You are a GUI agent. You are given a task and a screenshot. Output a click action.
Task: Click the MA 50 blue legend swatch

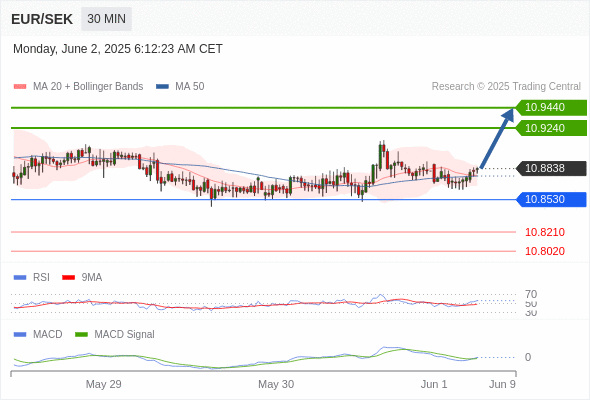pyautogui.click(x=162, y=87)
